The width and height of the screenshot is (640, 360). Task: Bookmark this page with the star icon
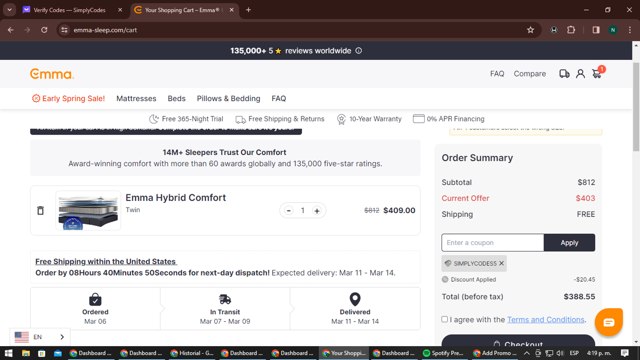coord(530,30)
